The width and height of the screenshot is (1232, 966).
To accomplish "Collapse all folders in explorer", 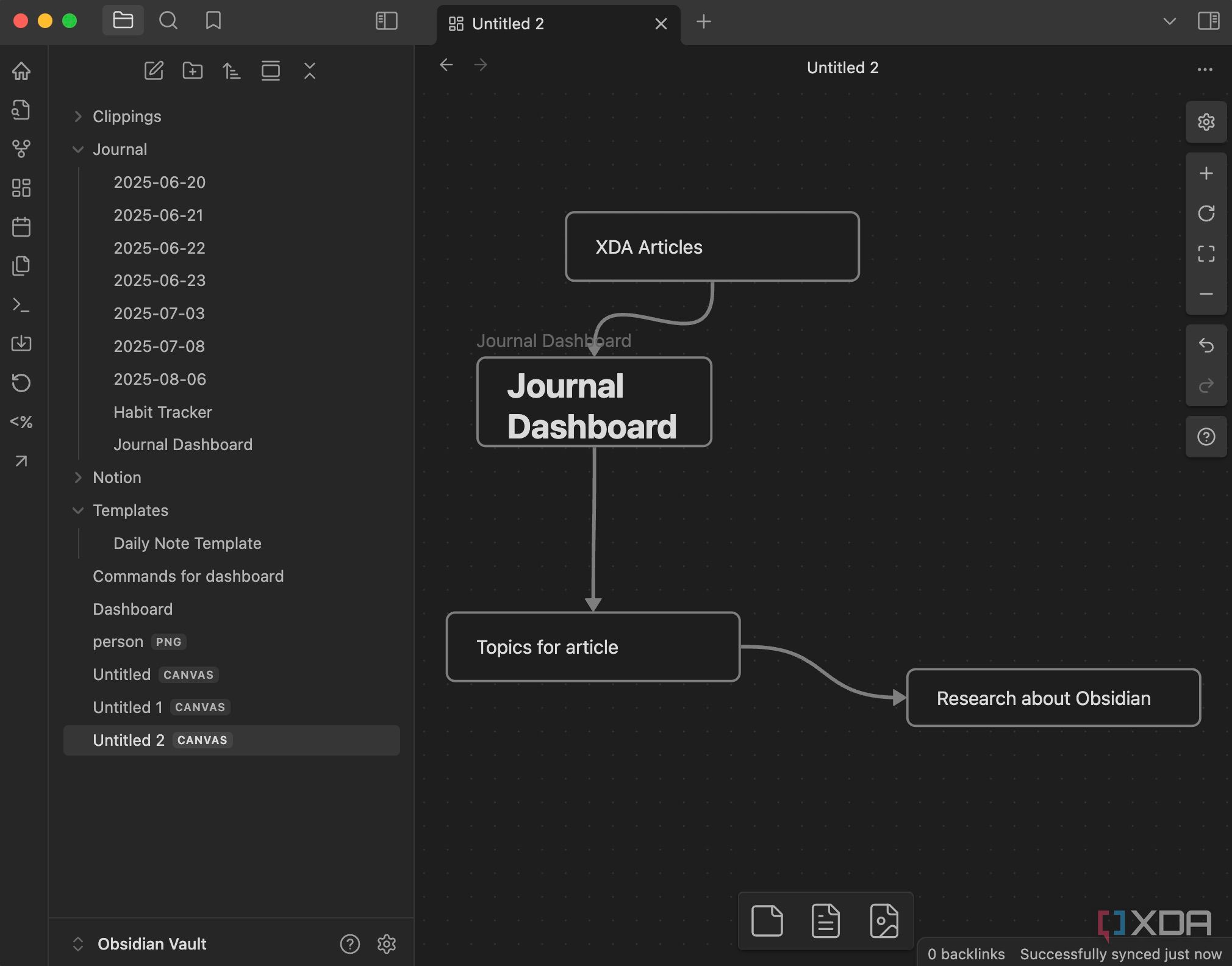I will click(x=309, y=71).
